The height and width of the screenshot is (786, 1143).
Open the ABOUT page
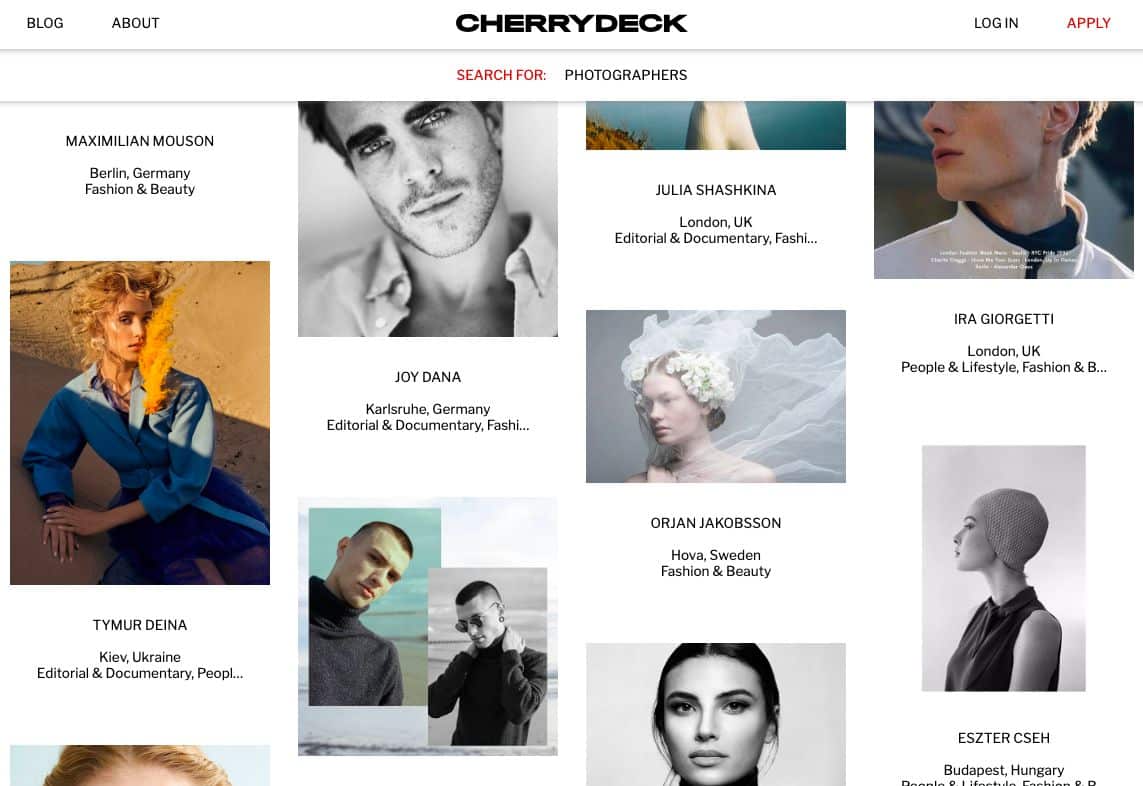click(136, 23)
